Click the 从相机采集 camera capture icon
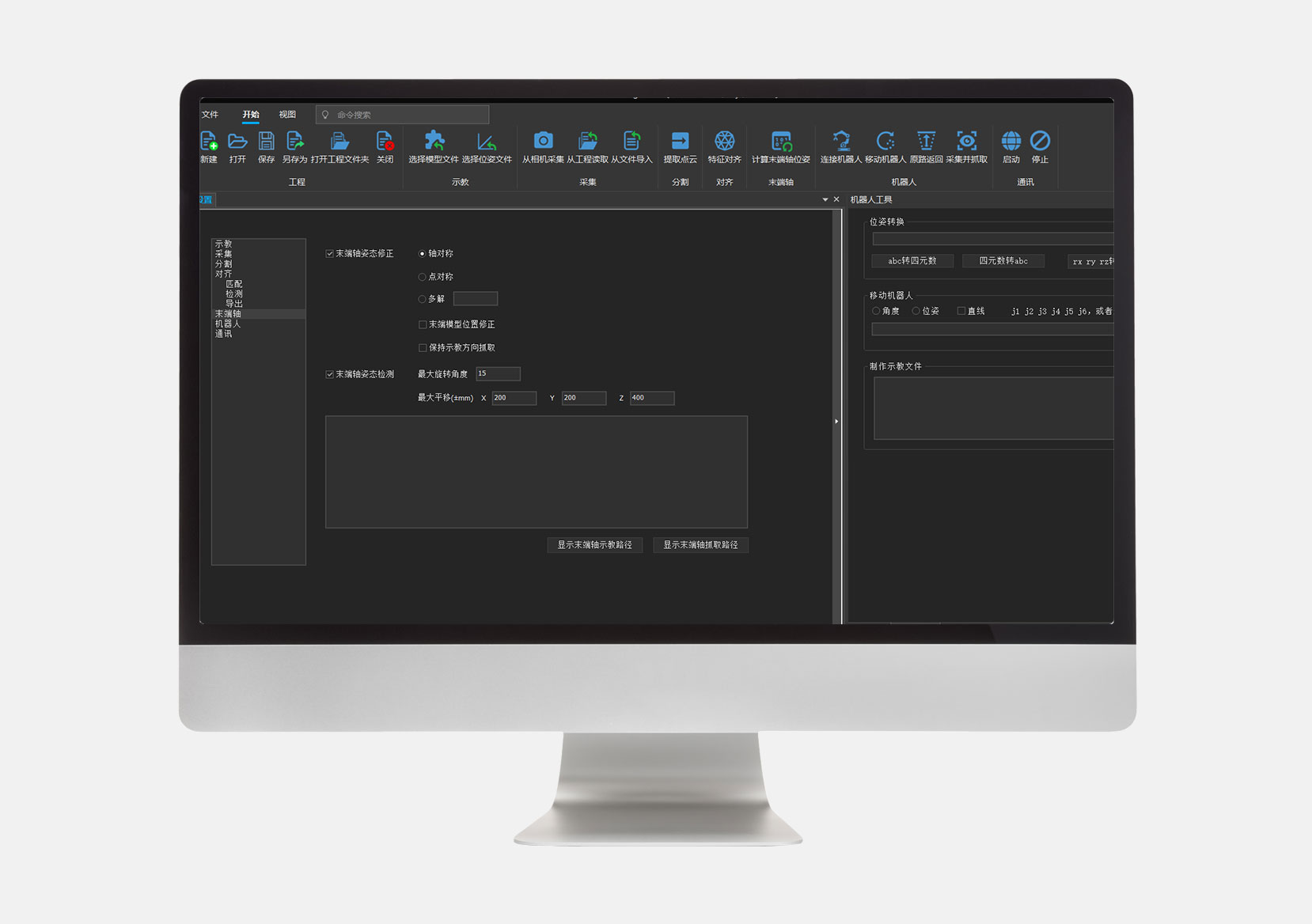Viewport: 1312px width, 924px height. [543, 142]
